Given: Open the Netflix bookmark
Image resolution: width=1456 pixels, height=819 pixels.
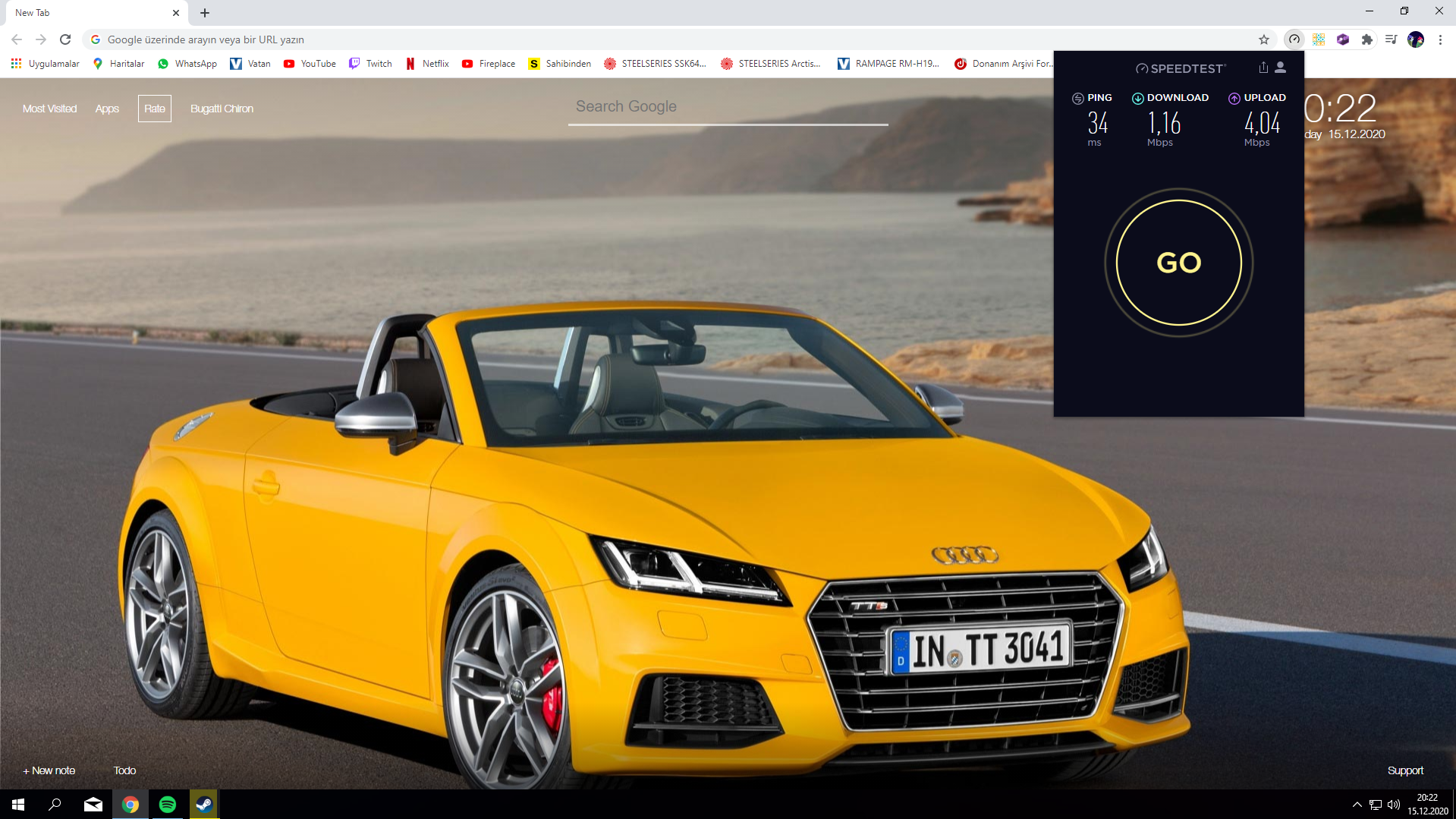Looking at the screenshot, I should click(427, 64).
